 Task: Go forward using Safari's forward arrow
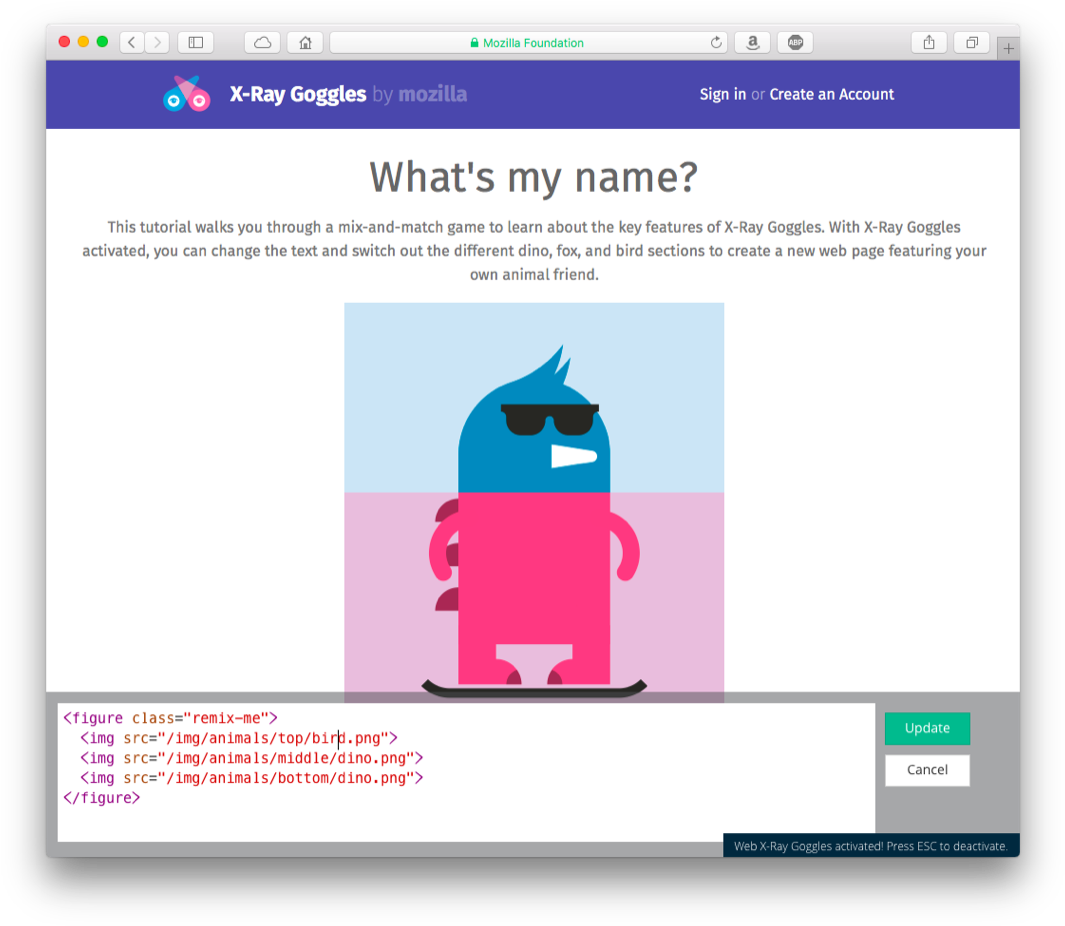tap(157, 42)
